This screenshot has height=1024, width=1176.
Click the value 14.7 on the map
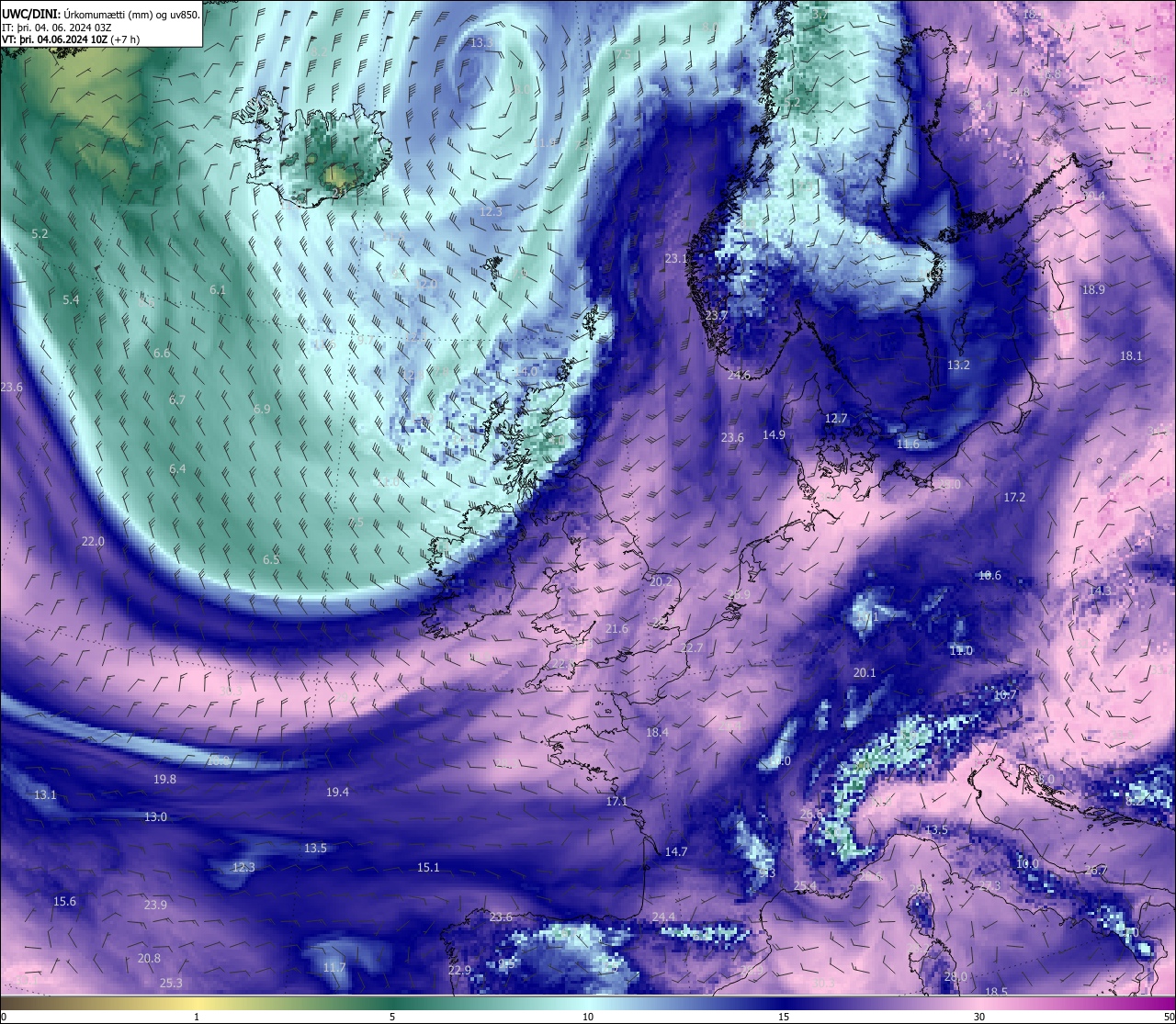click(x=676, y=851)
